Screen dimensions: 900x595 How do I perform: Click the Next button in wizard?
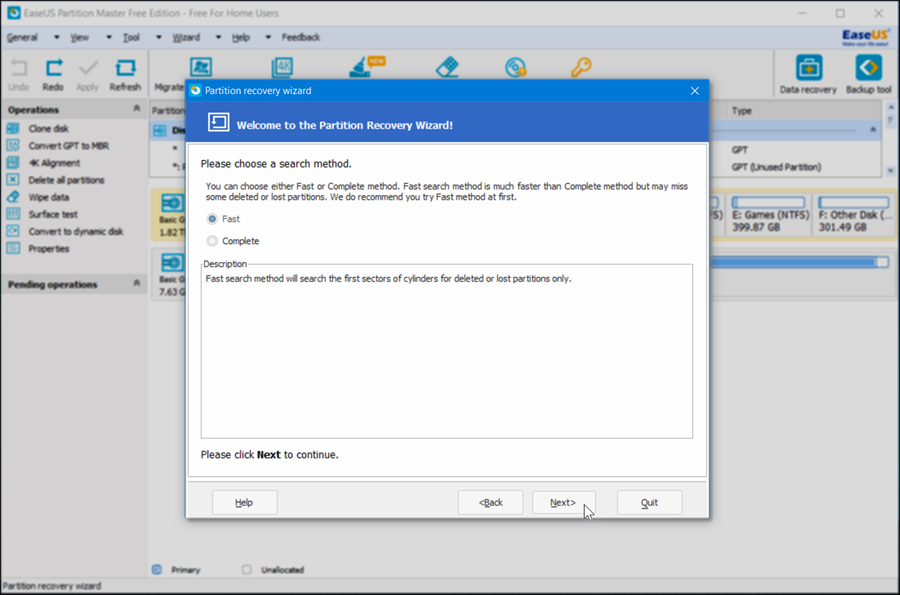point(564,503)
